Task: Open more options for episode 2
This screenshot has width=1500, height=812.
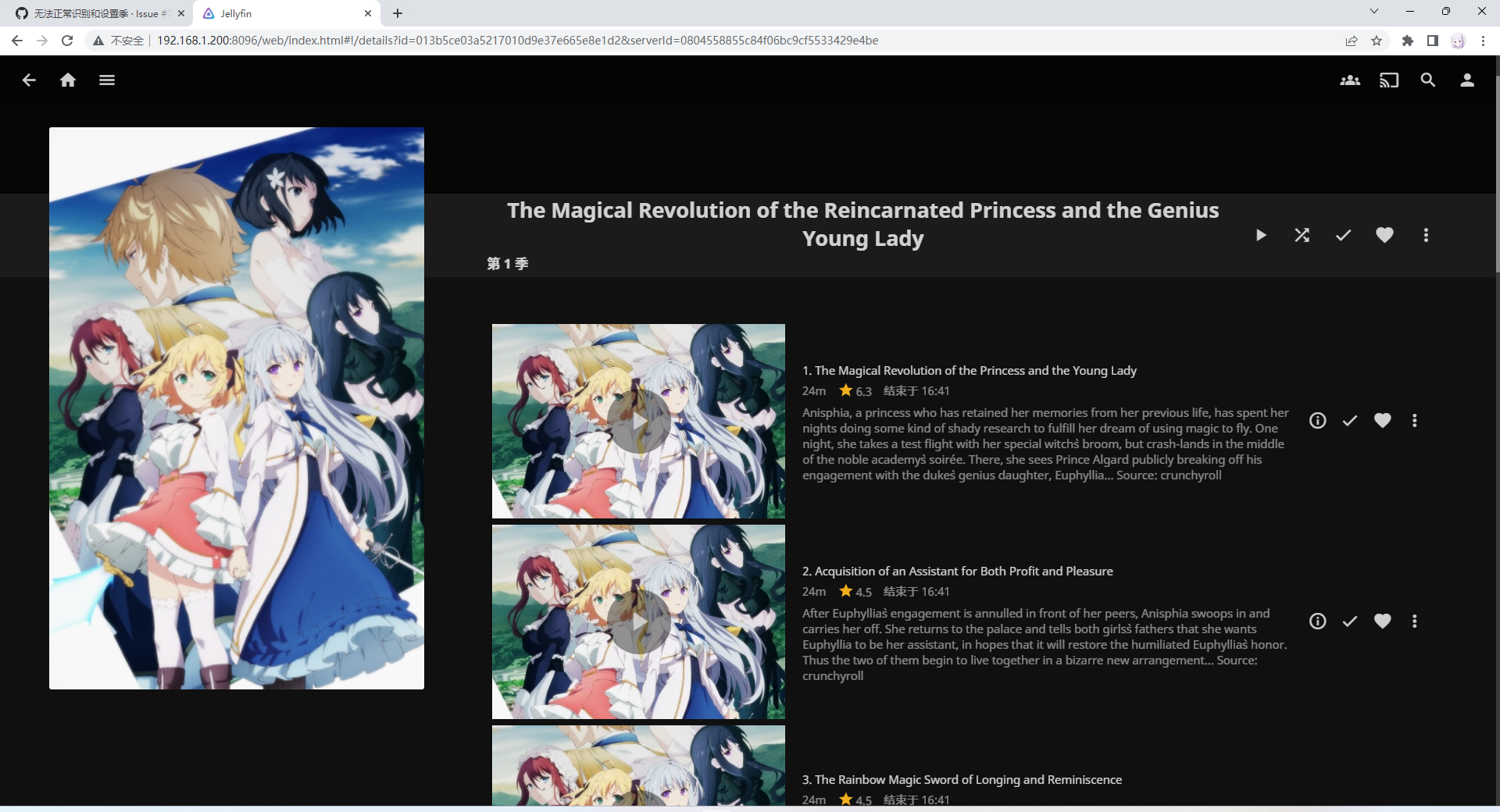Action: [1414, 621]
